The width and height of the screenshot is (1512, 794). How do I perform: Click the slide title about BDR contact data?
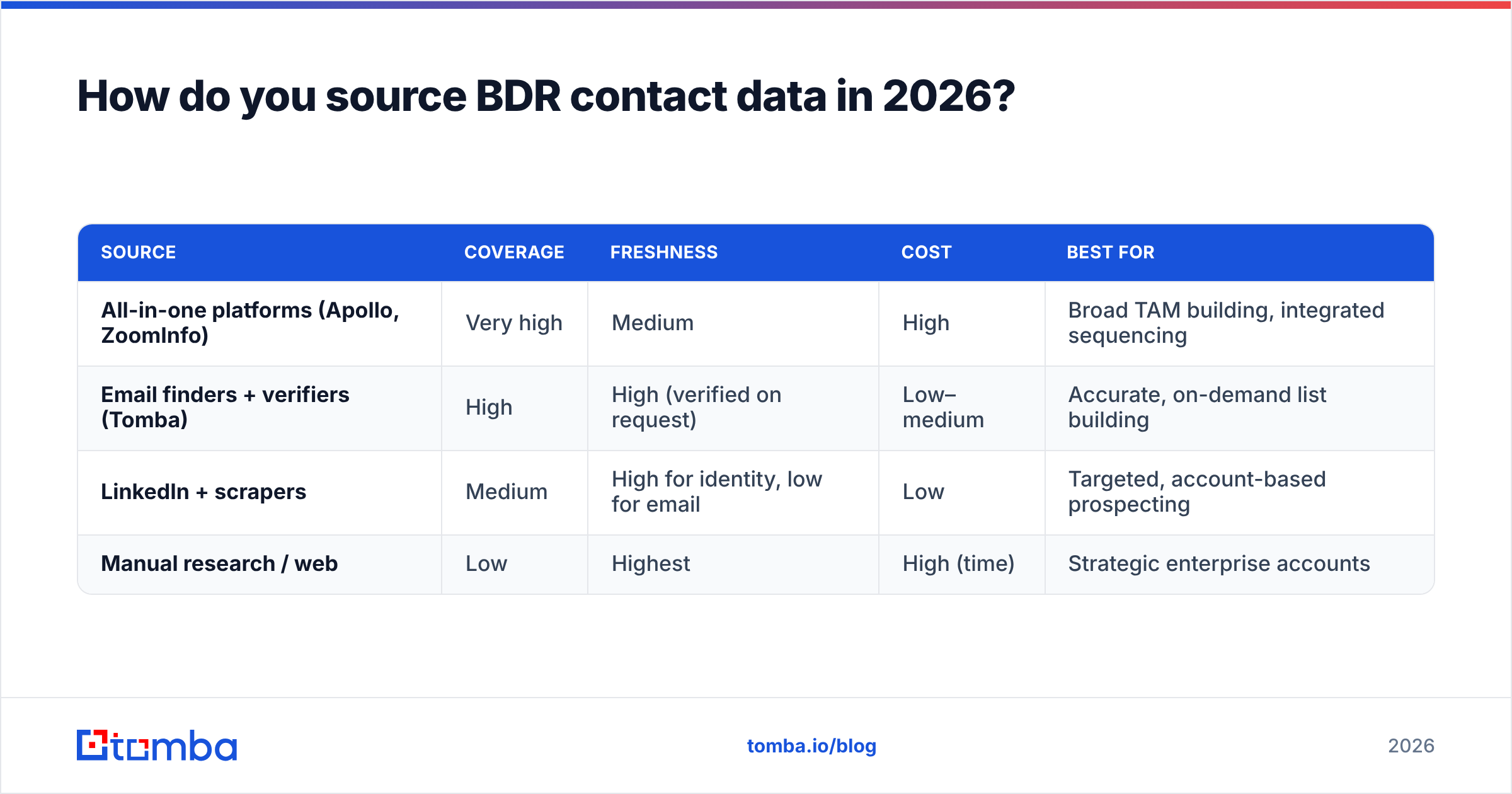(x=546, y=96)
